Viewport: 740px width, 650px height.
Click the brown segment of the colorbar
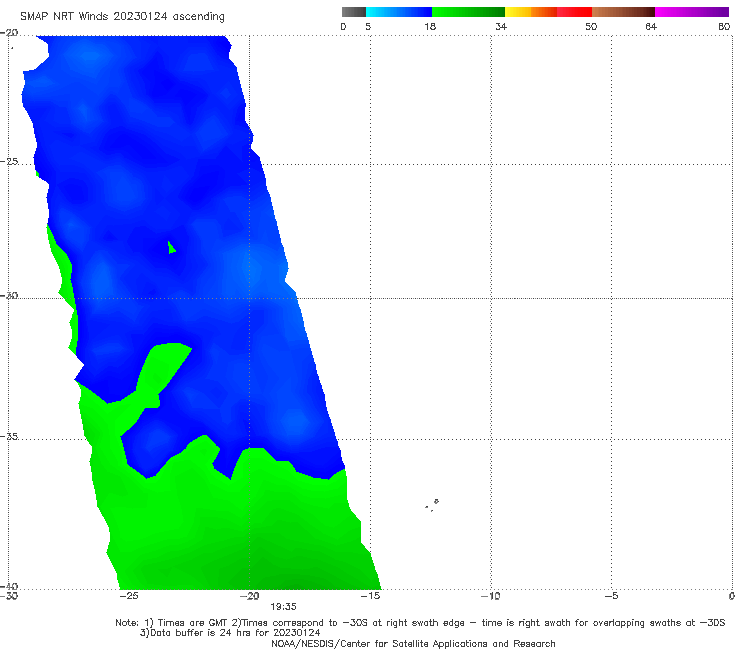(x=623, y=12)
